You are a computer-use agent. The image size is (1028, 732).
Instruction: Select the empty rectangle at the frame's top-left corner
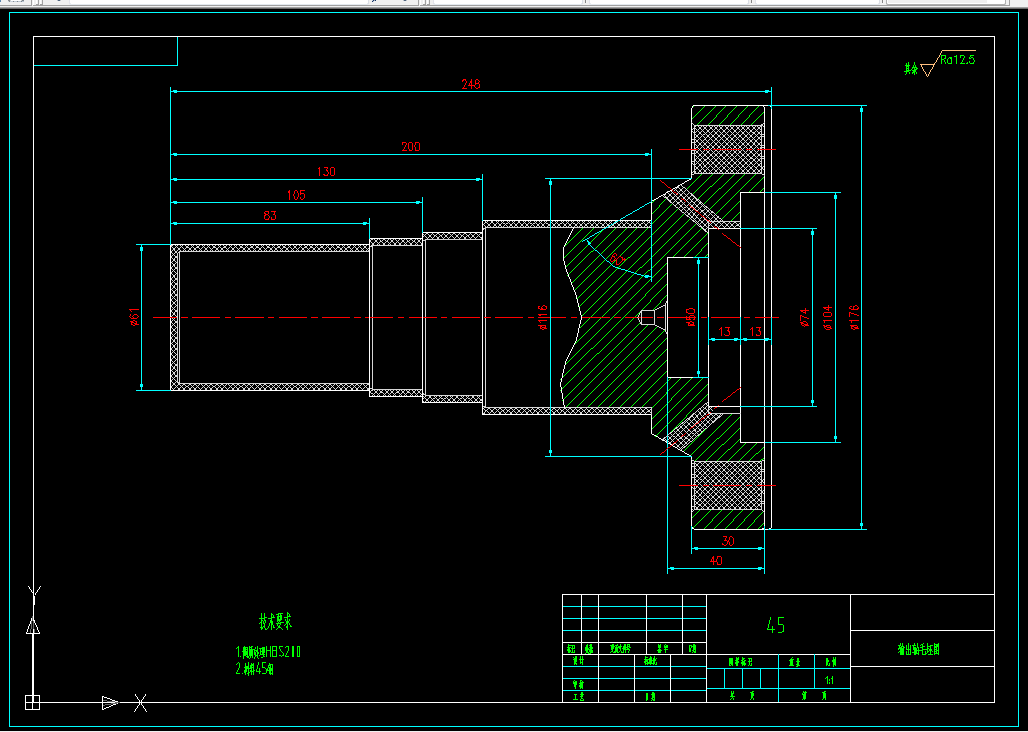click(x=106, y=51)
